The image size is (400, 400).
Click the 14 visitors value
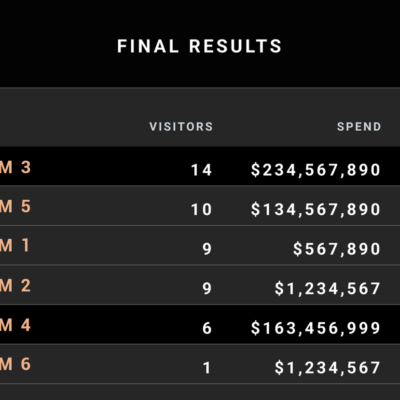tap(201, 170)
